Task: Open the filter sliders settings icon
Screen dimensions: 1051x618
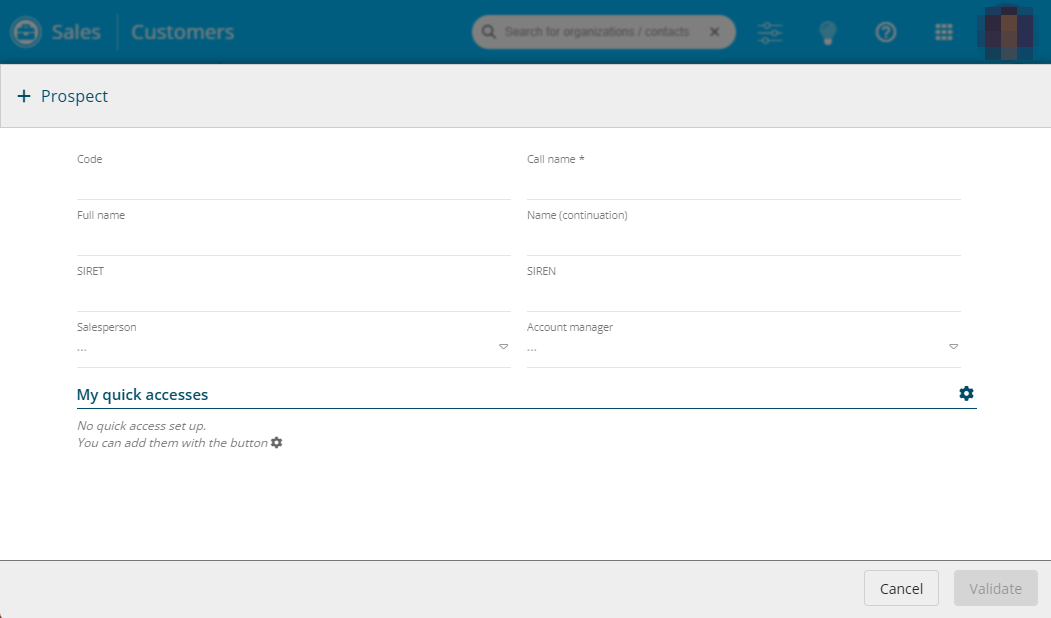Action: coord(770,32)
